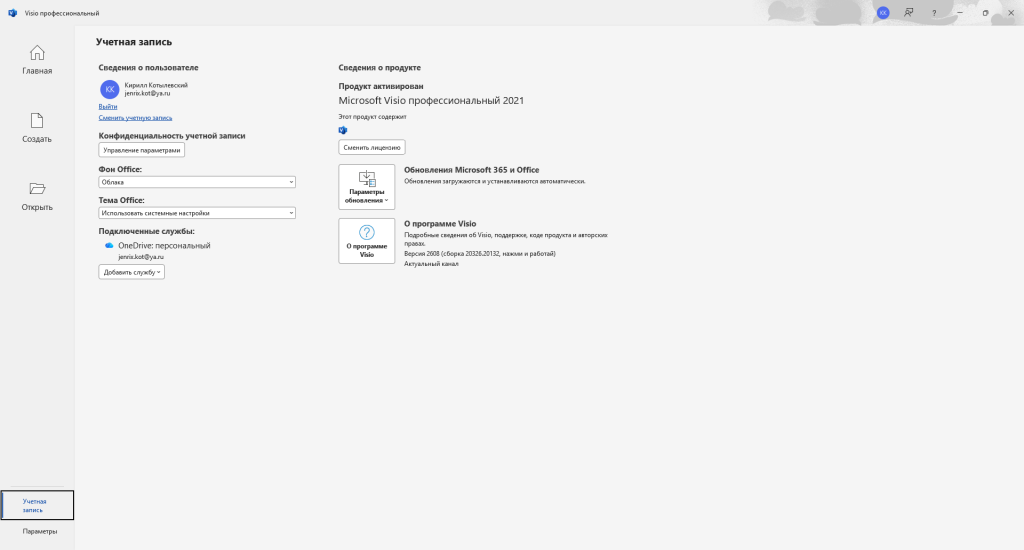This screenshot has height=550, width=1024.
Task: Click the Версия 2608 build text
Action: (x=480, y=253)
